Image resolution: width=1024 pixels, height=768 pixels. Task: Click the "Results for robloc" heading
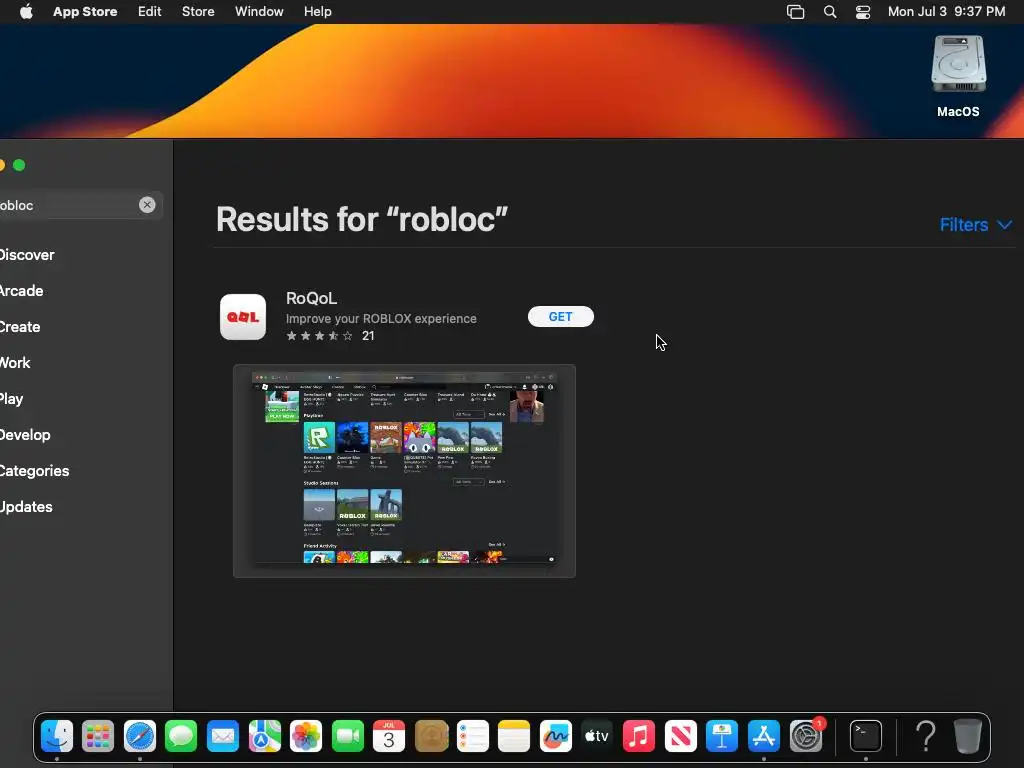pos(362,219)
